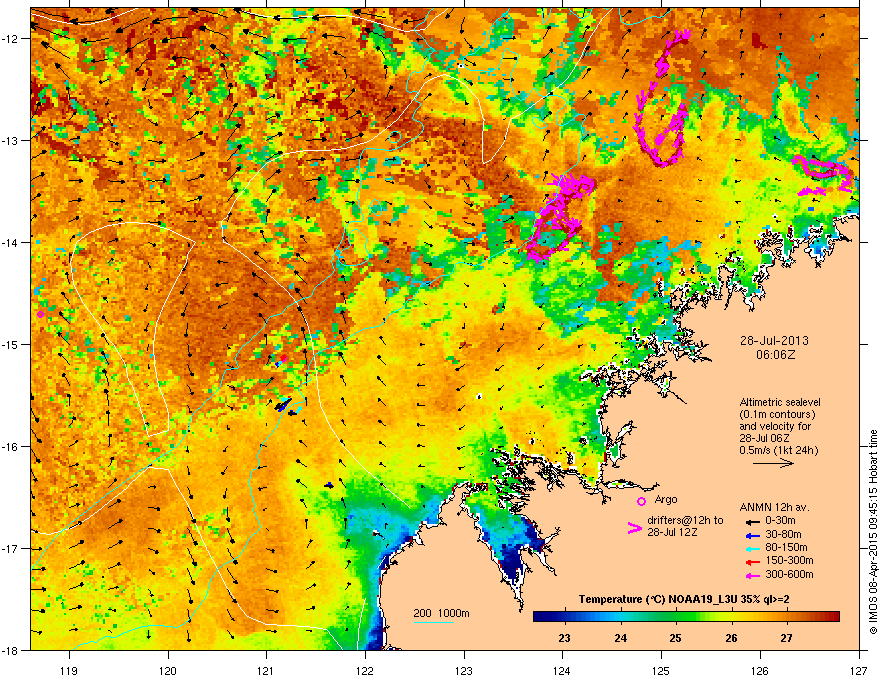Image resolution: width=880 pixels, height=680 pixels.
Task: Click the drifters@12h to legend text
Action: (685, 520)
